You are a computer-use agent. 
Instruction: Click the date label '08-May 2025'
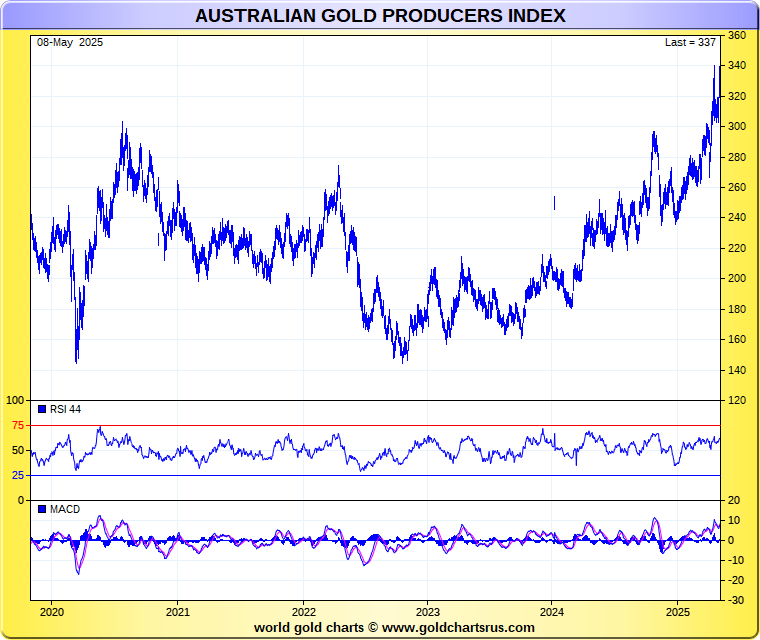coord(70,42)
